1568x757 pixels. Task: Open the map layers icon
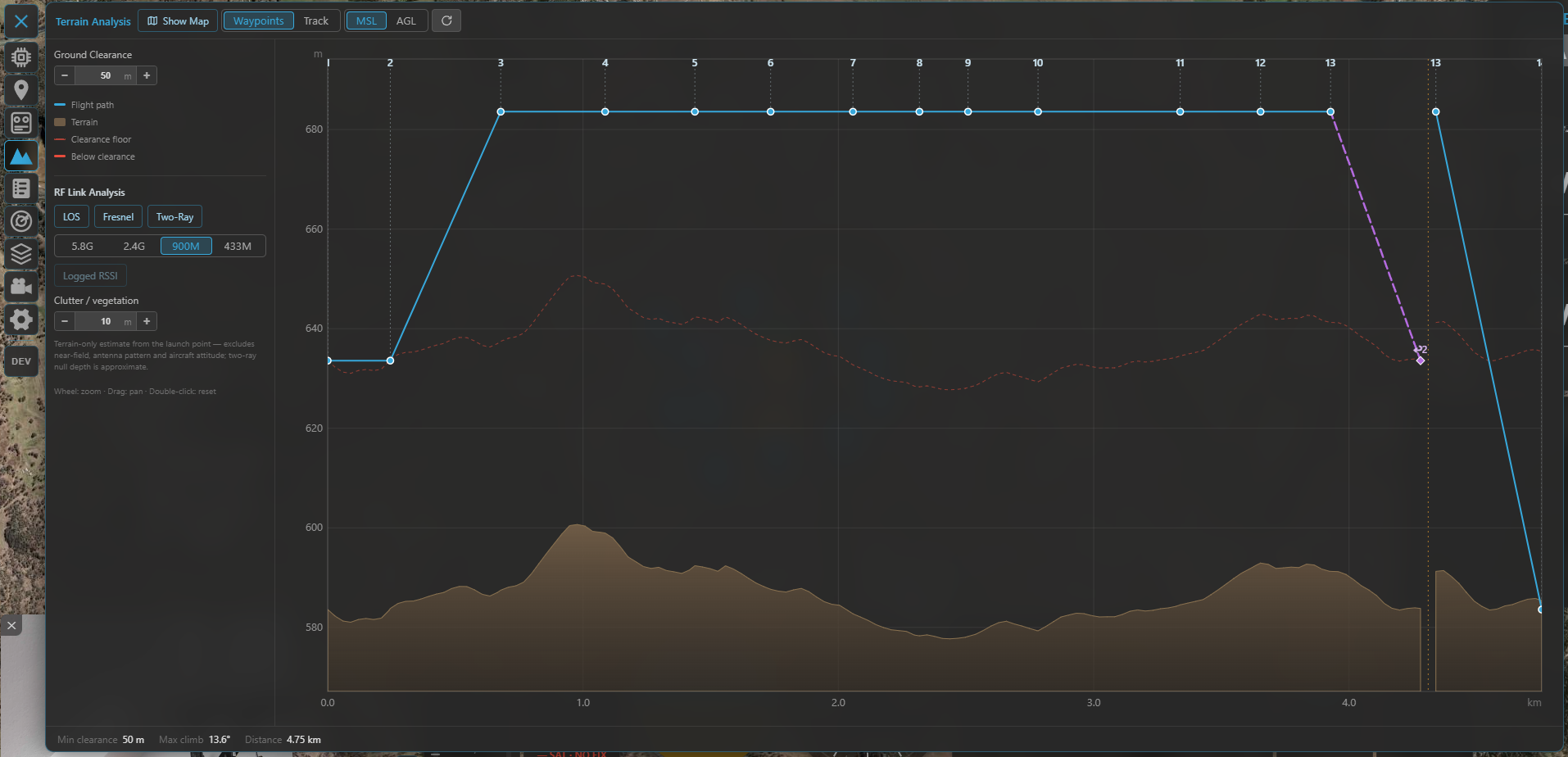(21, 254)
